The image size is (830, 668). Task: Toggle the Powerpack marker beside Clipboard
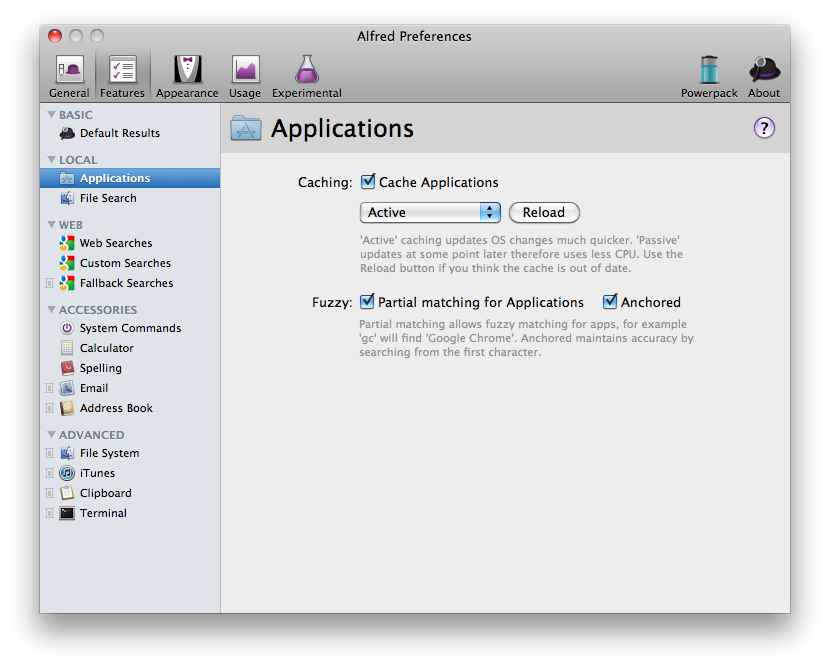[x=49, y=493]
